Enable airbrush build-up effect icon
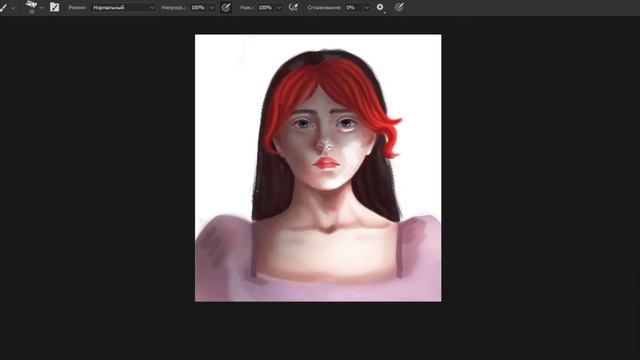640x360 pixels. coord(293,7)
